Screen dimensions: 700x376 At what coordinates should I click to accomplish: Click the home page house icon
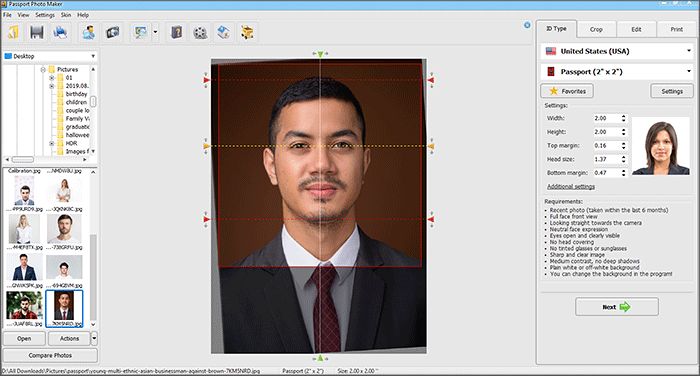[x=223, y=32]
